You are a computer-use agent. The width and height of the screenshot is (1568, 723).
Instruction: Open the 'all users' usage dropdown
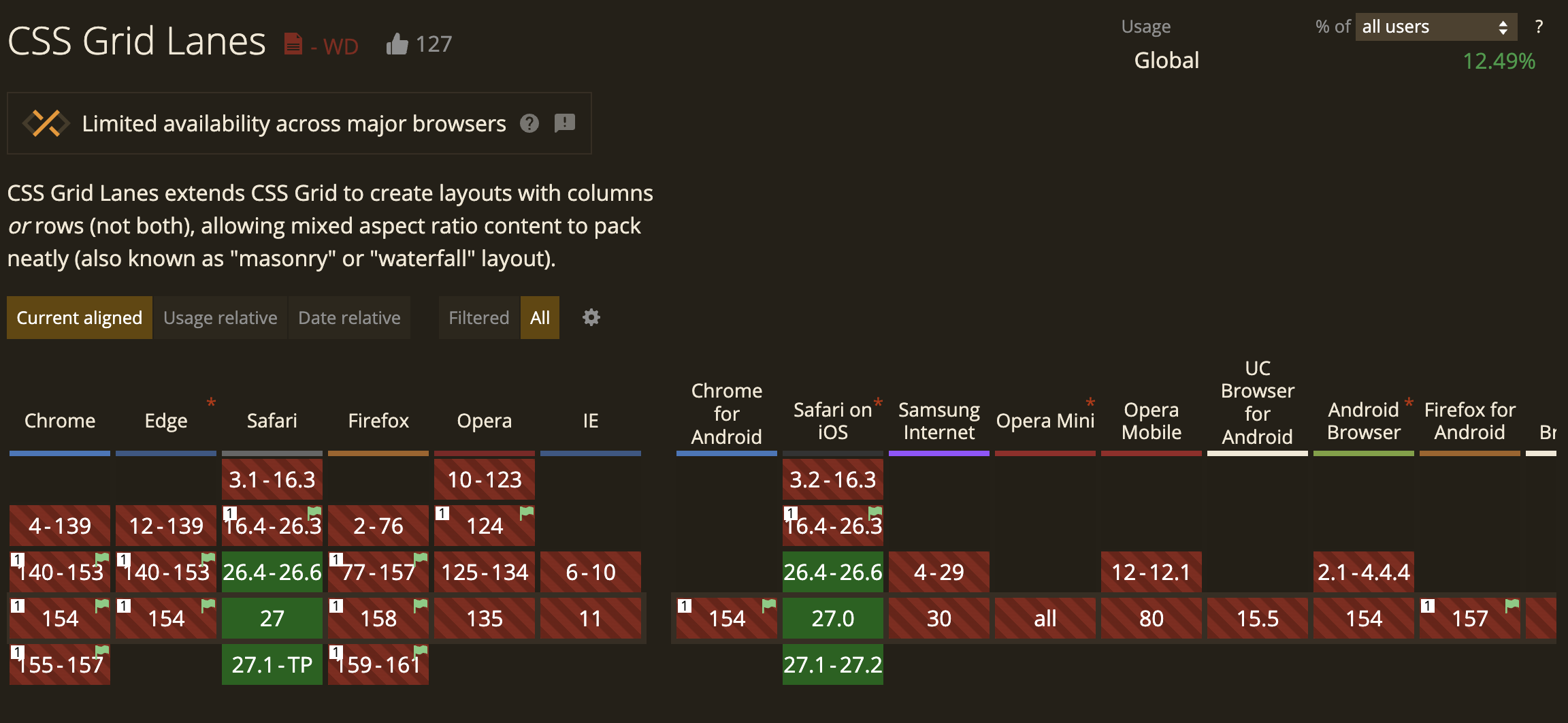point(1436,27)
